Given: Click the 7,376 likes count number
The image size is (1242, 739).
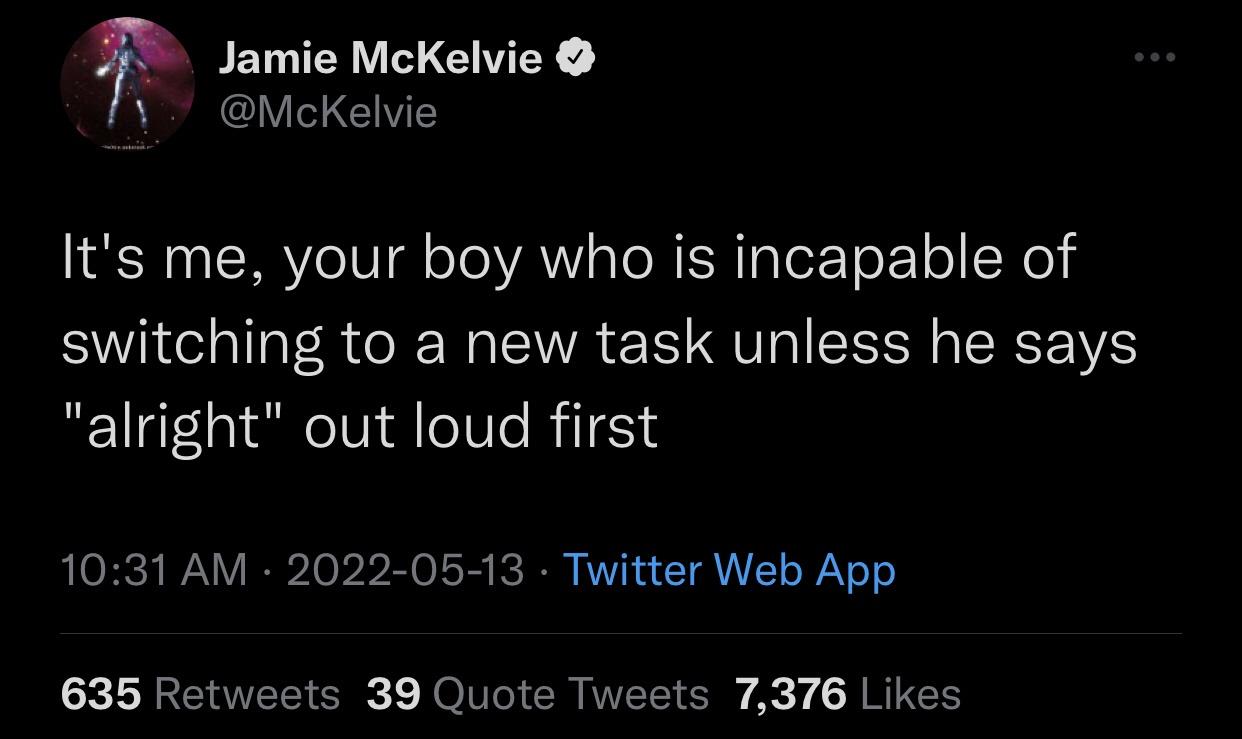Looking at the screenshot, I should click(790, 693).
